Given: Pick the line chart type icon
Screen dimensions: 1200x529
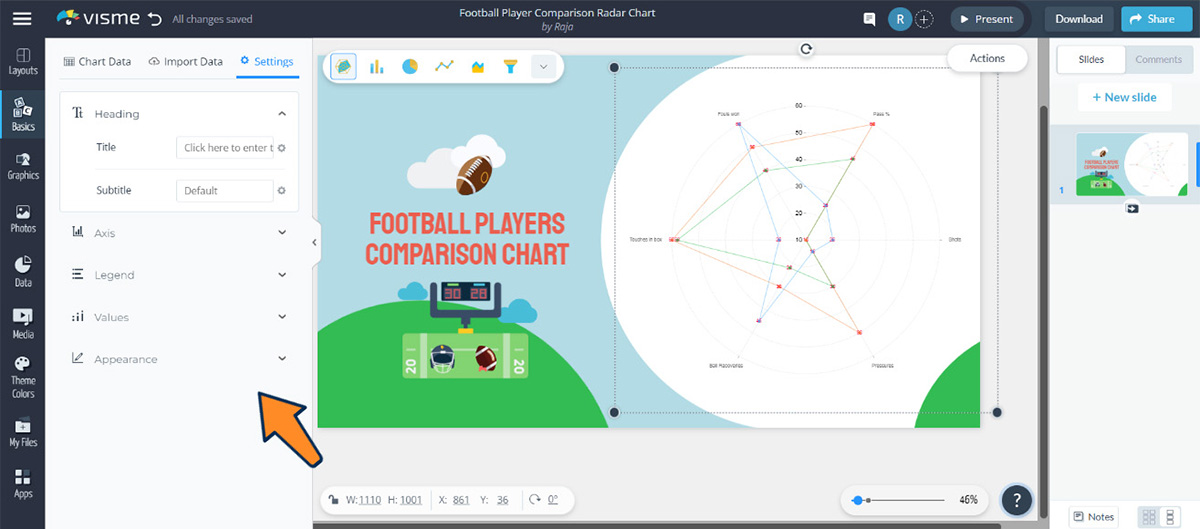Looking at the screenshot, I should 444,67.
